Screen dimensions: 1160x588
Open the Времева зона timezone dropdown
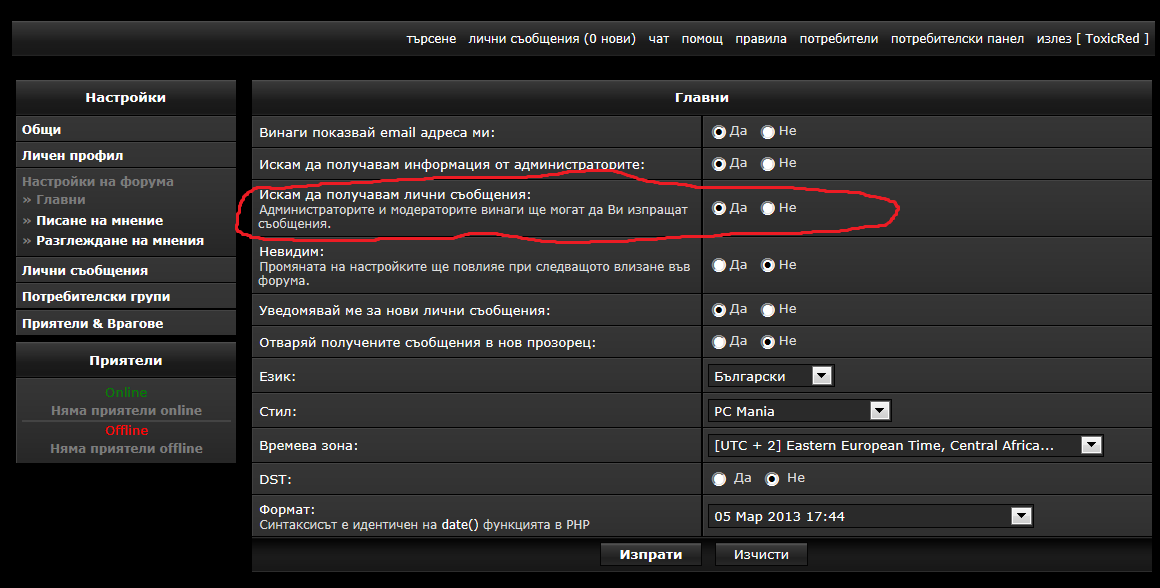click(906, 445)
